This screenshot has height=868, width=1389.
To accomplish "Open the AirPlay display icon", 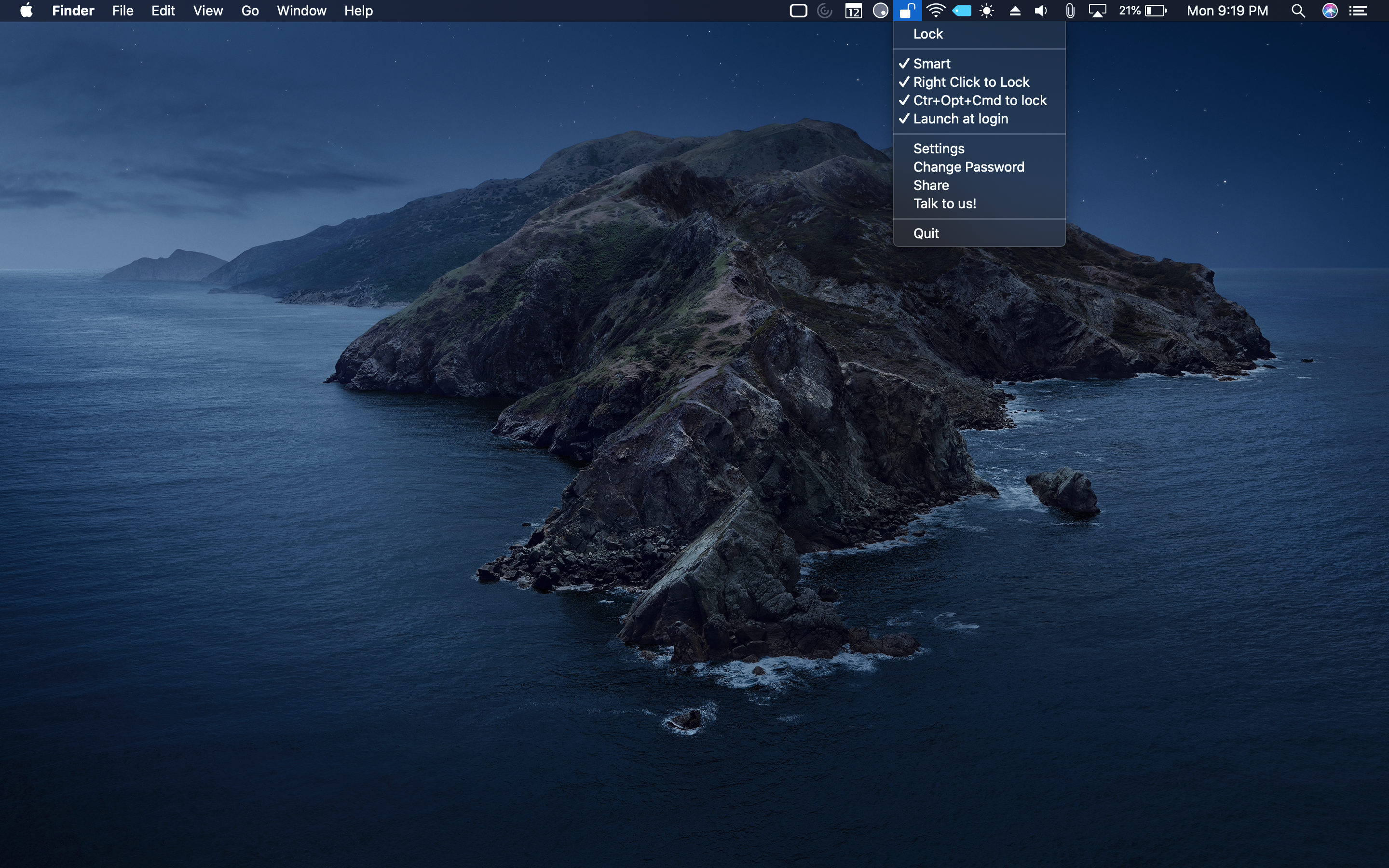I will [1097, 11].
